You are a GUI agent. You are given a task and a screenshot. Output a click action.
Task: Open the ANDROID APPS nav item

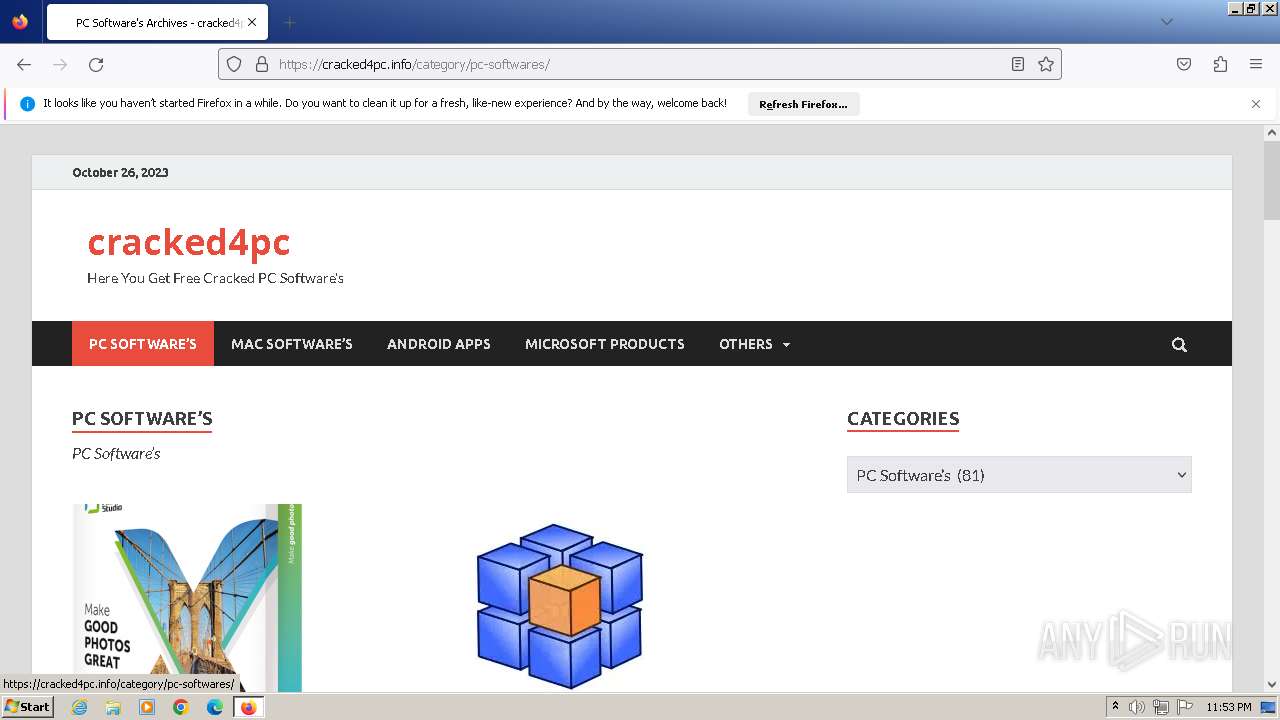pyautogui.click(x=439, y=344)
